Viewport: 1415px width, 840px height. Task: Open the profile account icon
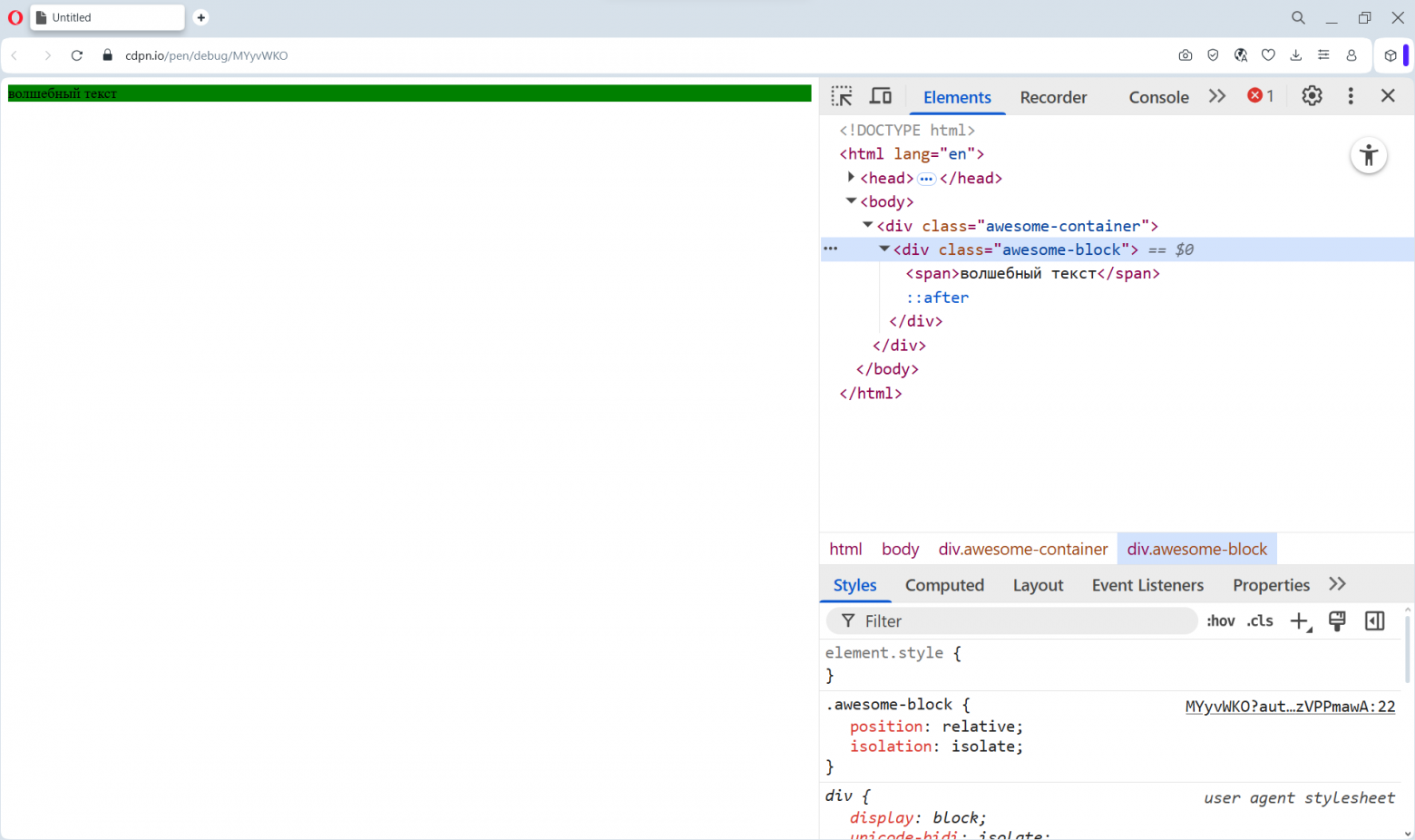1352,55
